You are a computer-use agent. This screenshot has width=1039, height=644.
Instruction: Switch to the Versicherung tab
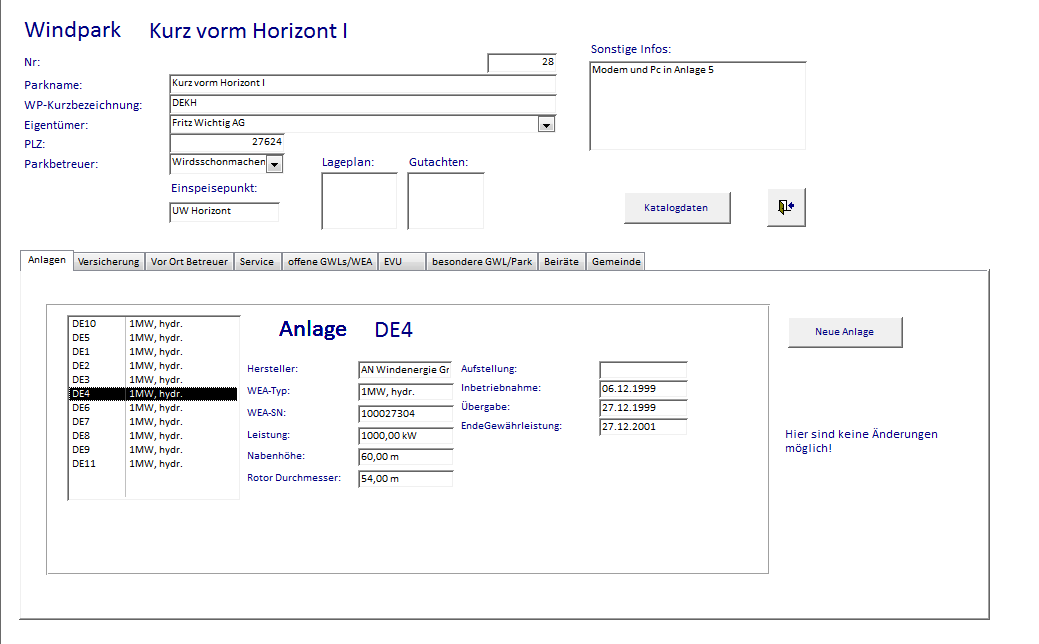click(109, 262)
